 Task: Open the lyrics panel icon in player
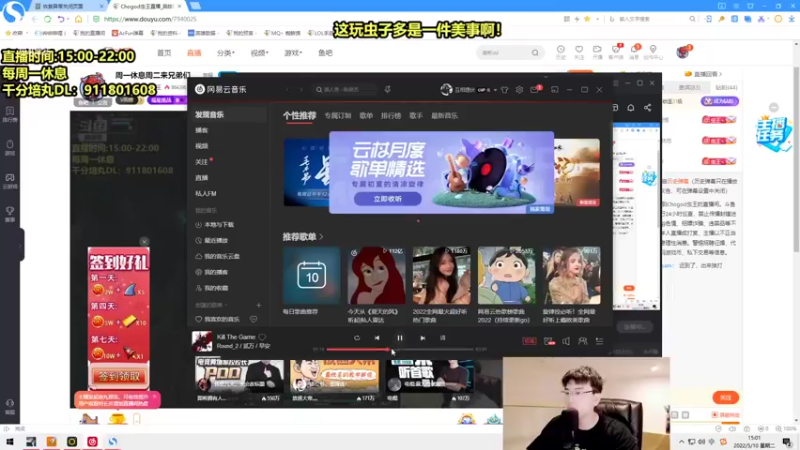(442, 338)
